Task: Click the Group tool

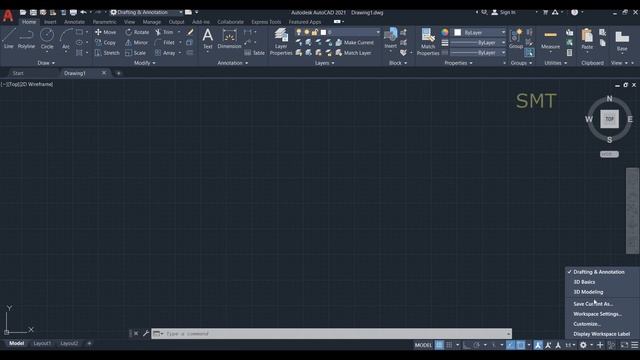Action: (x=516, y=38)
